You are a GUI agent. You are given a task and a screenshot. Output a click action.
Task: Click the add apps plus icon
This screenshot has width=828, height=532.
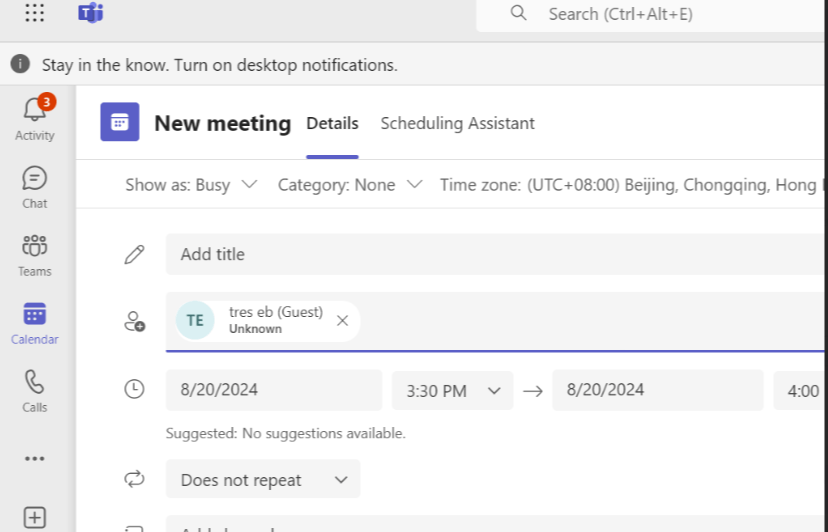[35, 517]
